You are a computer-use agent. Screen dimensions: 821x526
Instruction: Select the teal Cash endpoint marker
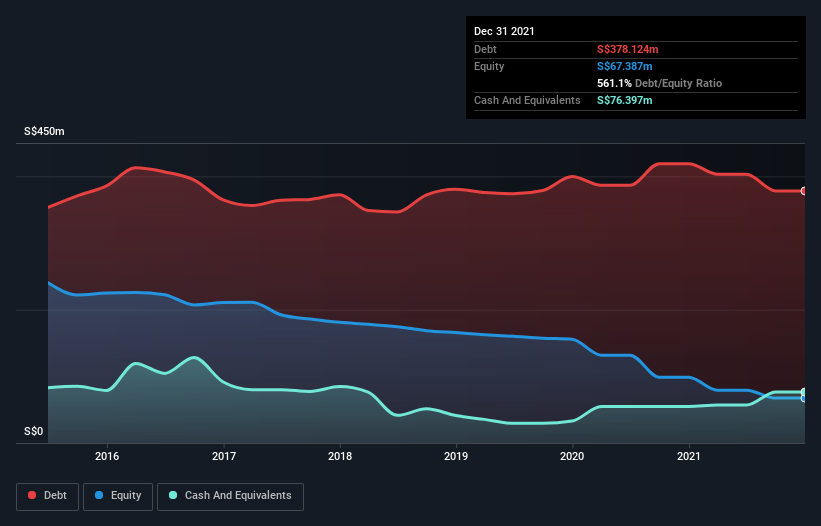[x=804, y=392]
